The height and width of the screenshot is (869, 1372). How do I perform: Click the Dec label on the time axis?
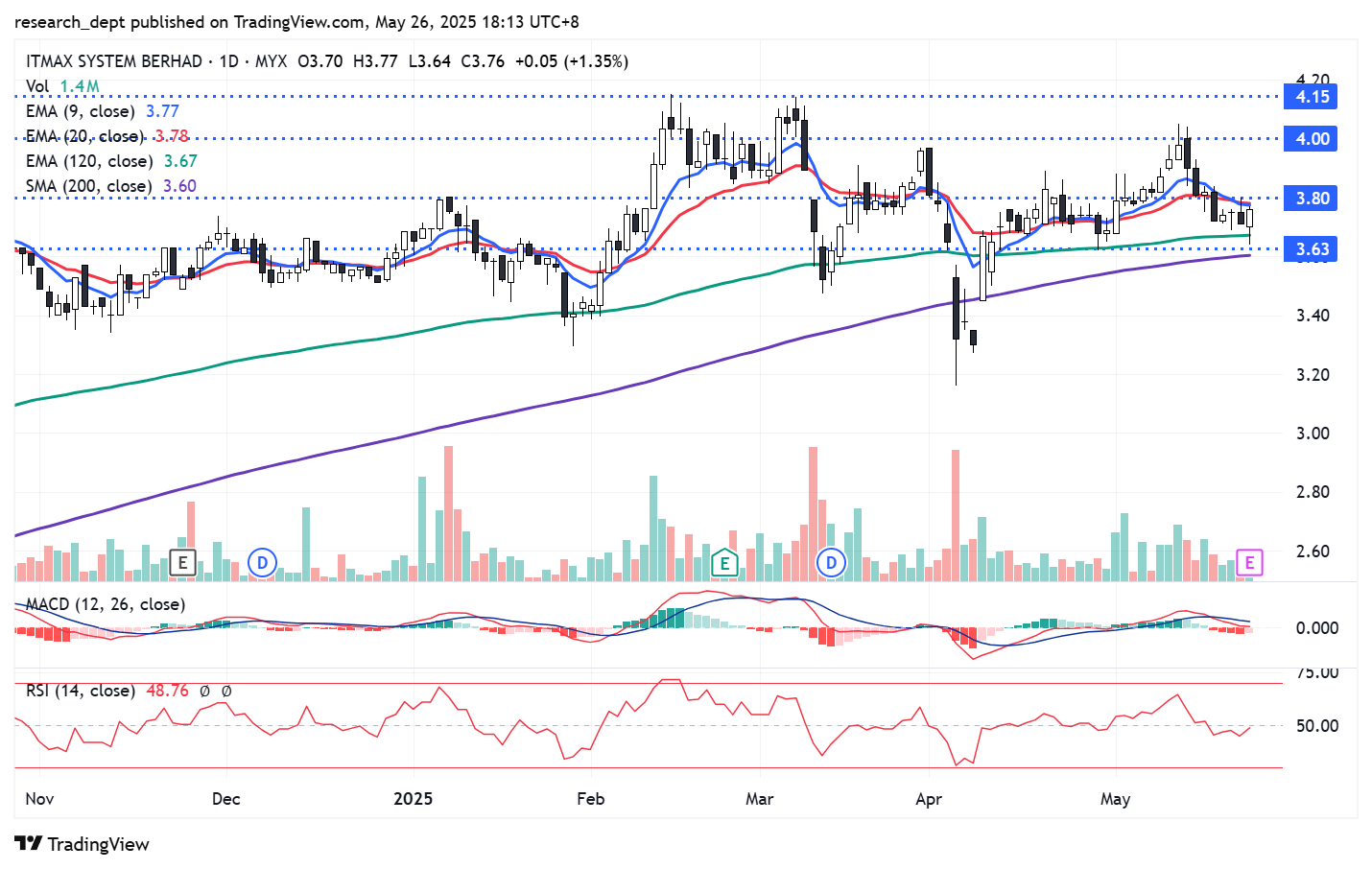click(x=225, y=799)
